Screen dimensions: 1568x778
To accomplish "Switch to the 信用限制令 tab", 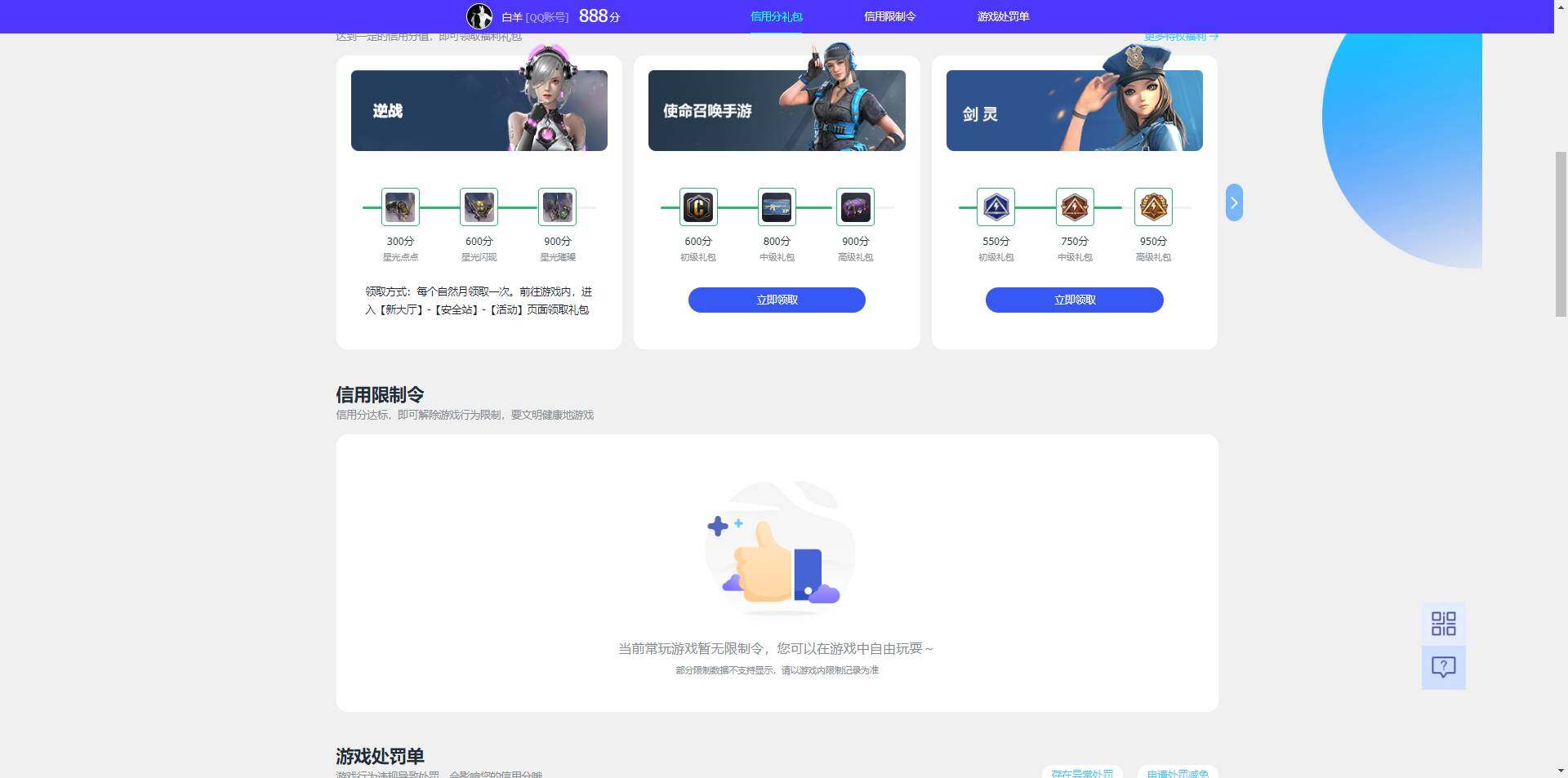I will pos(889,16).
